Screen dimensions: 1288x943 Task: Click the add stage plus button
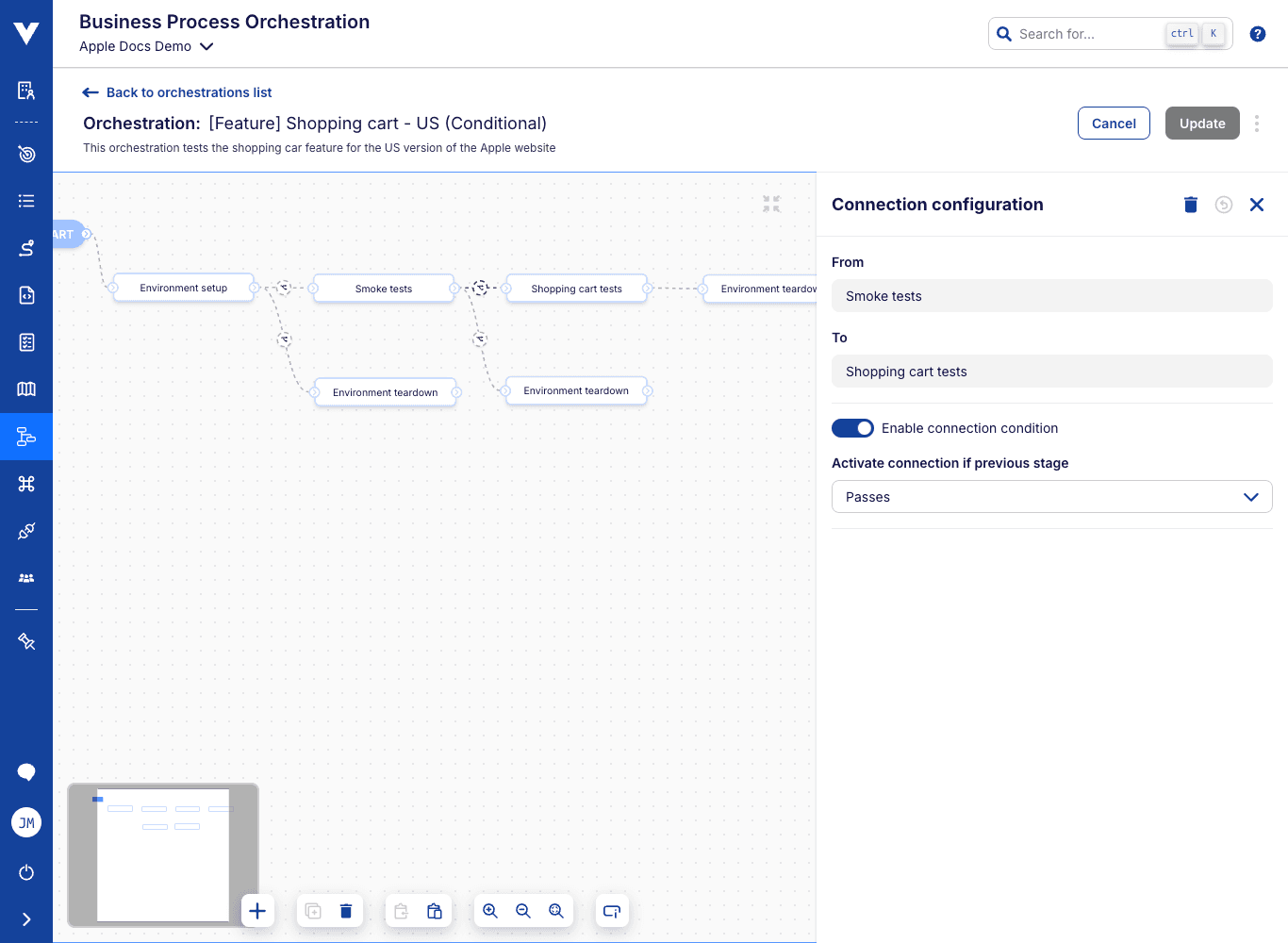tap(257, 911)
